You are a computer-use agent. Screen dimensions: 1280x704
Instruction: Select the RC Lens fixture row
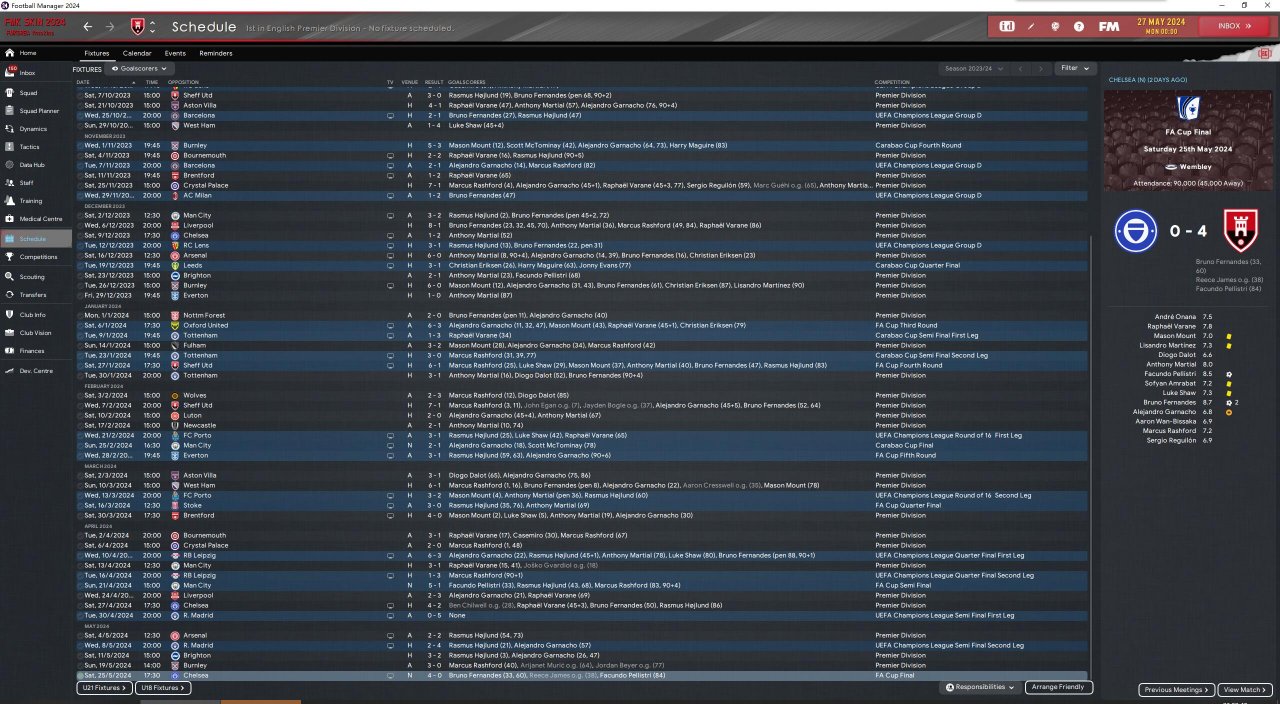tap(582, 245)
